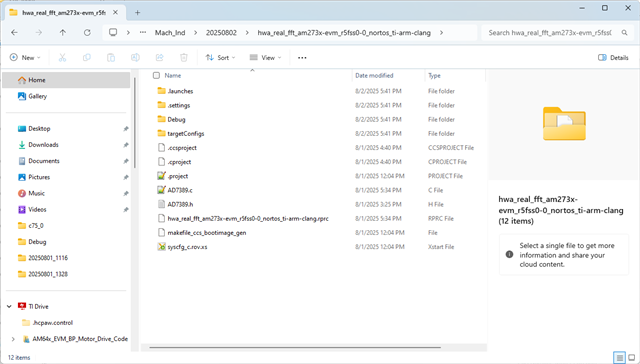
Task: Toggle the select-all checkbox beside Name
Action: click(x=156, y=75)
